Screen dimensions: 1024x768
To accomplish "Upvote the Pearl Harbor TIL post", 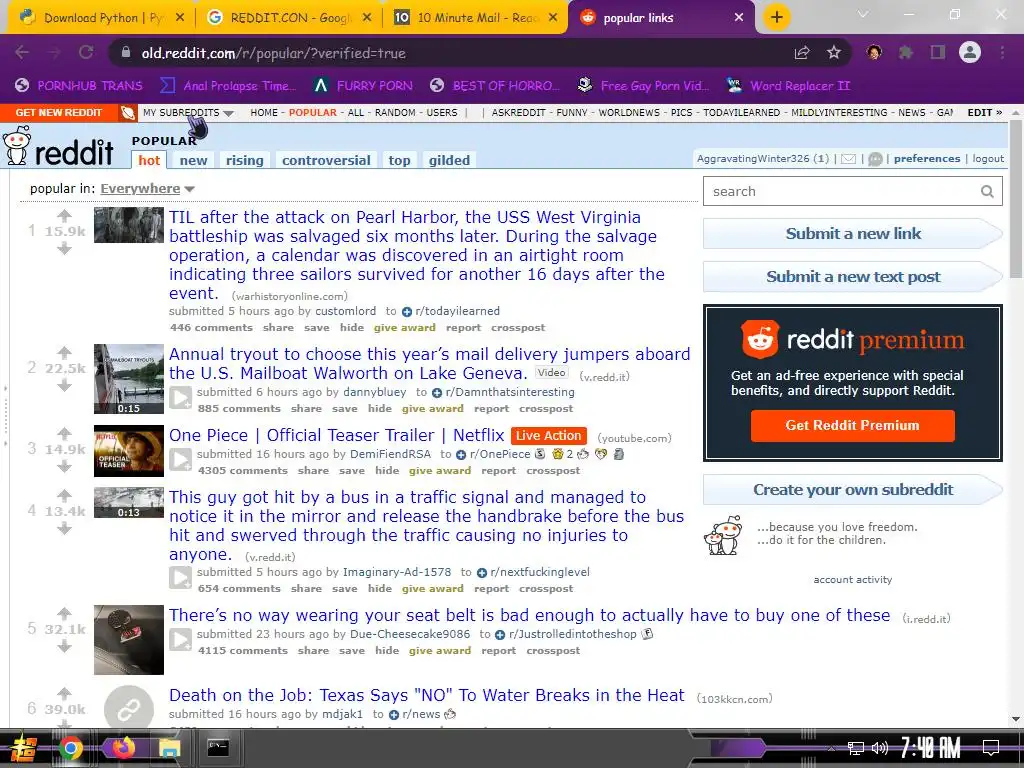I will [x=64, y=216].
